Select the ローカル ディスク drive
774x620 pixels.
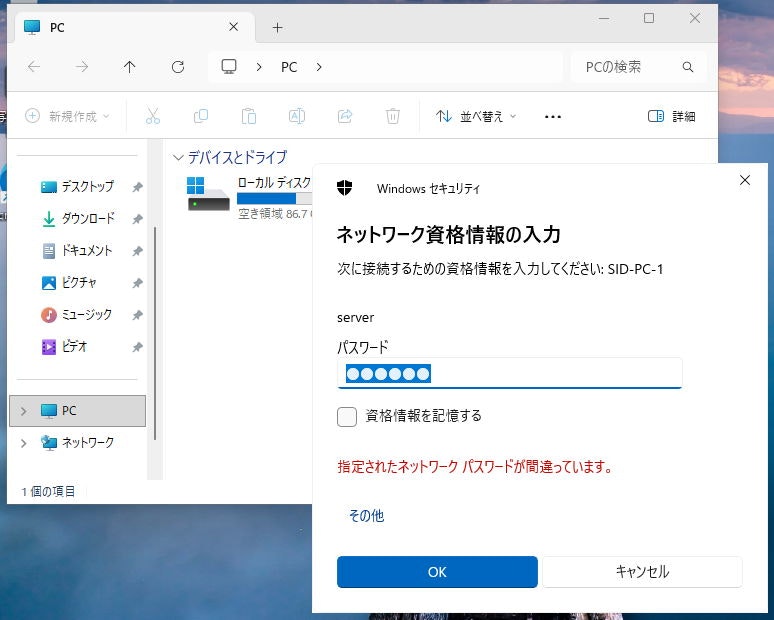pyautogui.click(x=249, y=199)
